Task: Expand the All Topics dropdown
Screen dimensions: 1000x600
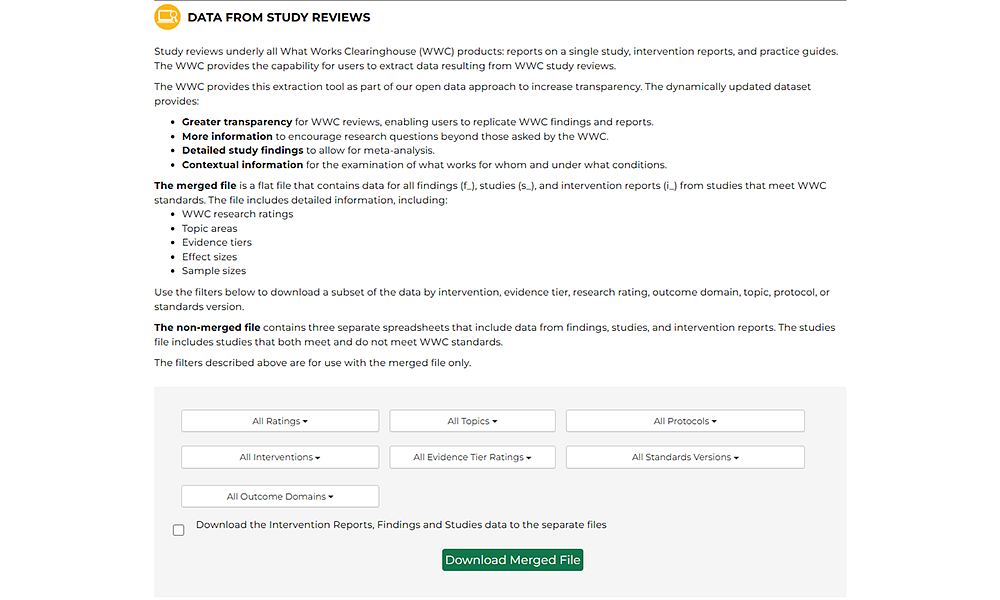Action: [x=472, y=421]
